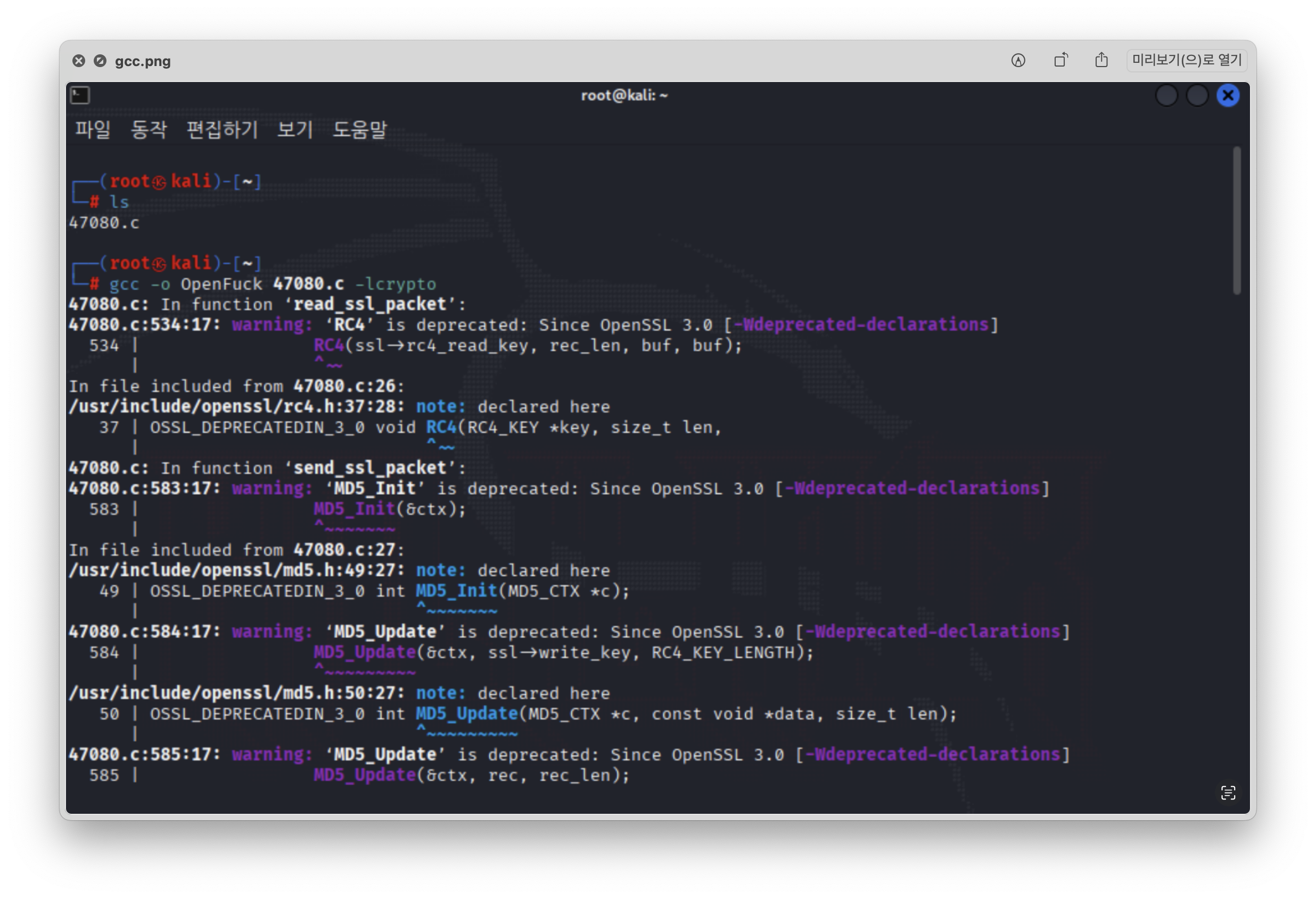Expand preview to full screen icon
The image size is (1316, 899).
coord(100,61)
